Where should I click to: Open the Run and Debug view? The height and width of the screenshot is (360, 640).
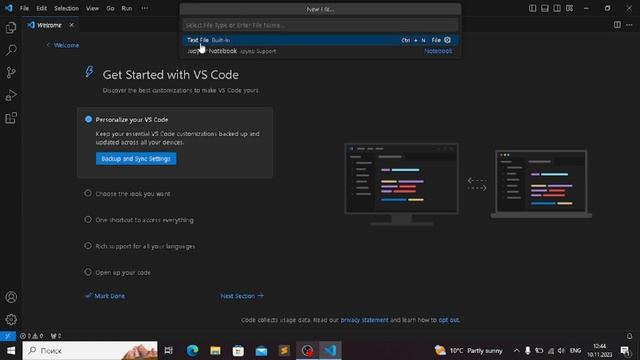coord(11,96)
